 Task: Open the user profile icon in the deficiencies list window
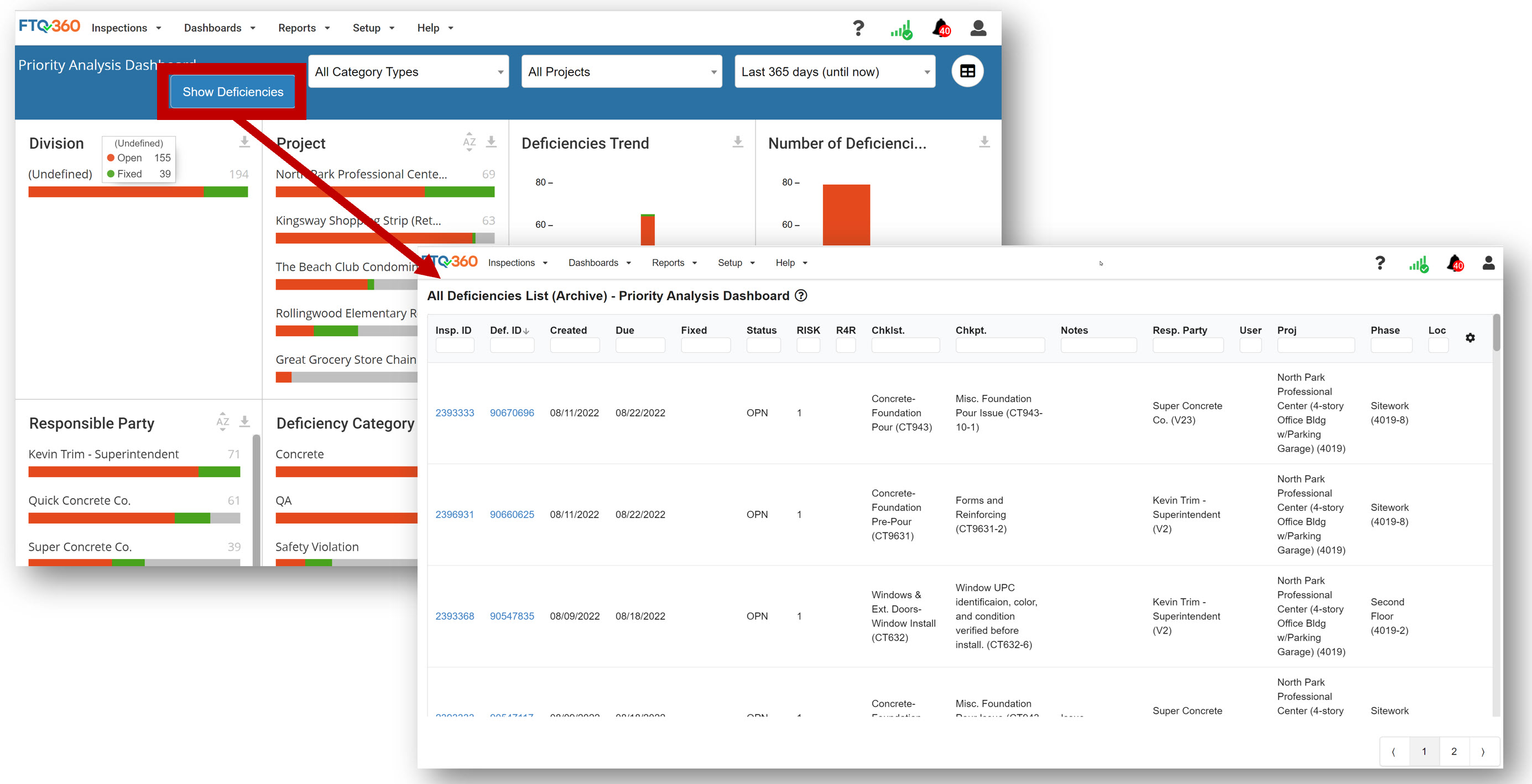coord(1489,263)
